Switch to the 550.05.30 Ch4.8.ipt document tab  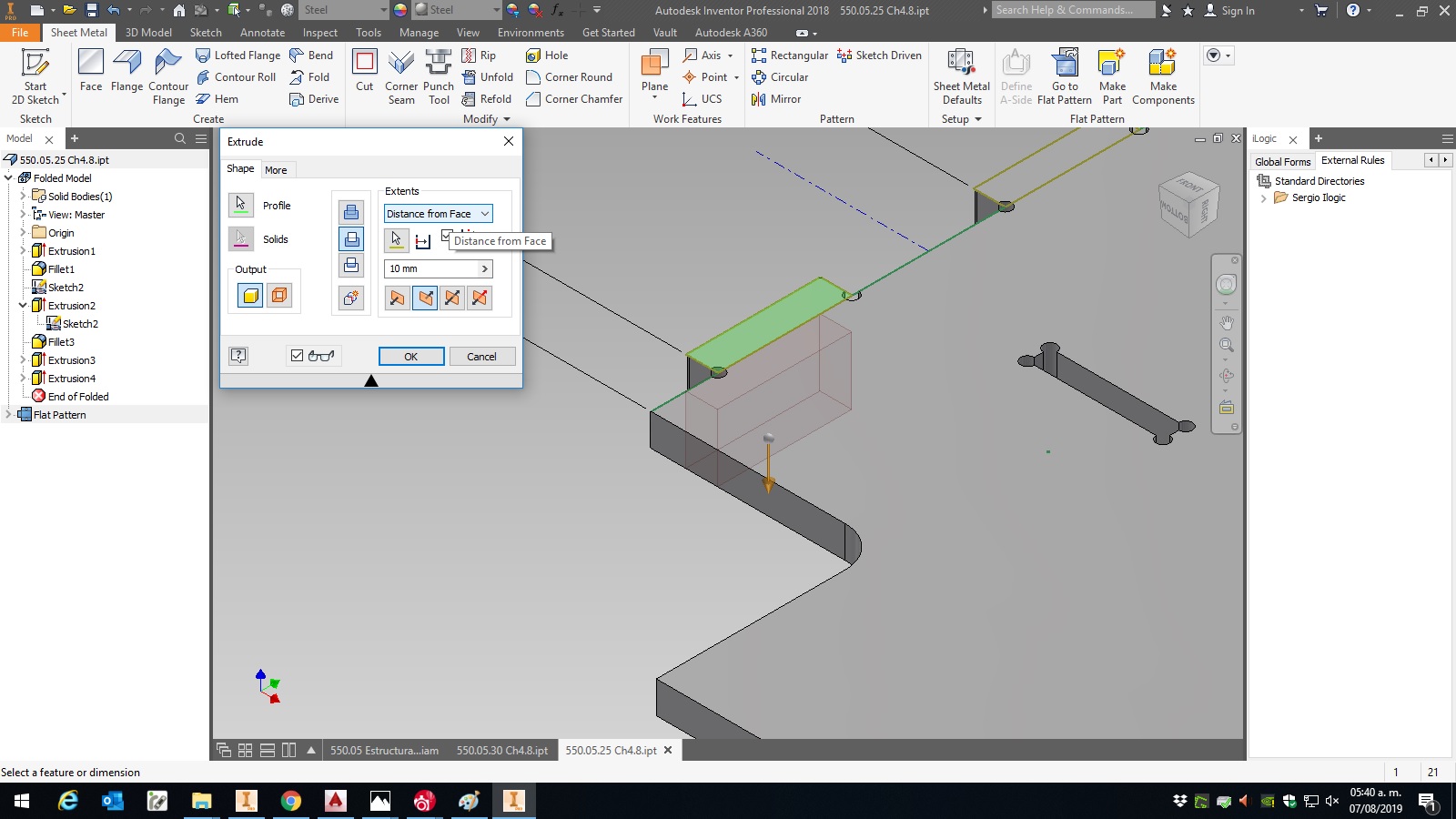pos(501,750)
